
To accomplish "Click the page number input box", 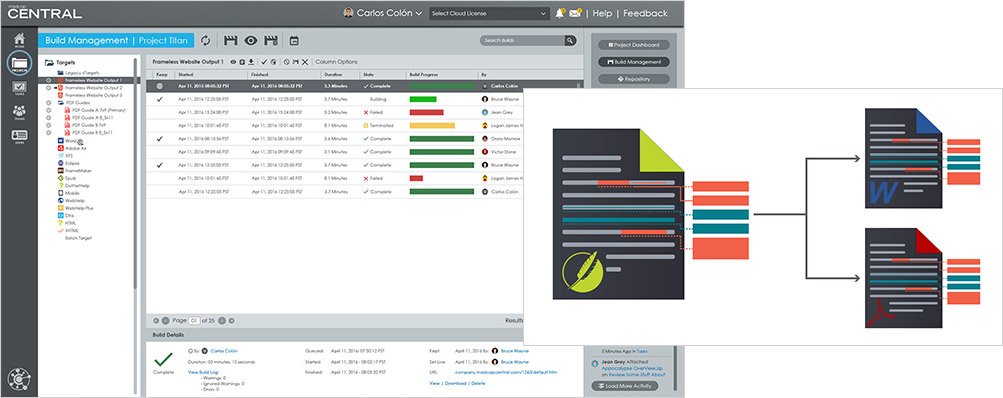I will tap(194, 321).
